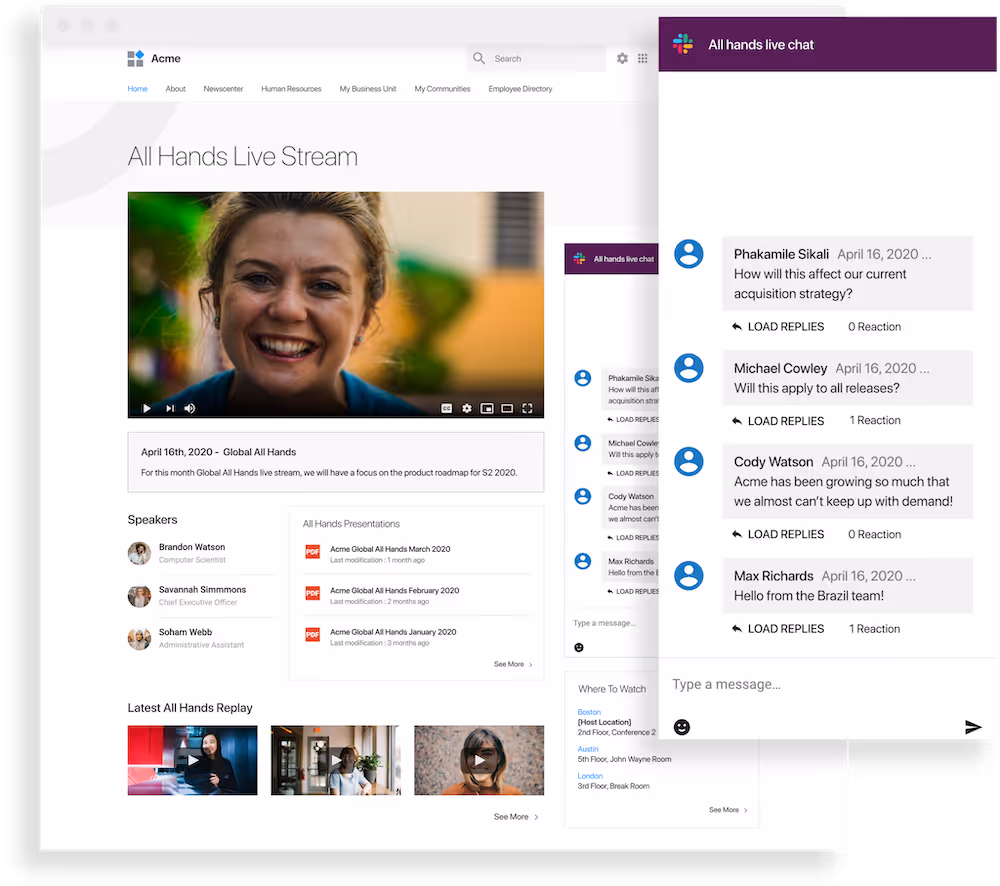Send the chat message via the arrow icon
Screen dimensions: 1000x886
tap(972, 727)
